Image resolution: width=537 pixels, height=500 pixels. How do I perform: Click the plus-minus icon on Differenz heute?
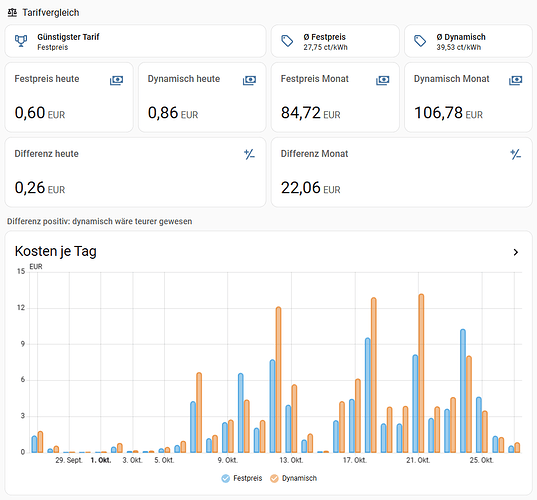(249, 154)
